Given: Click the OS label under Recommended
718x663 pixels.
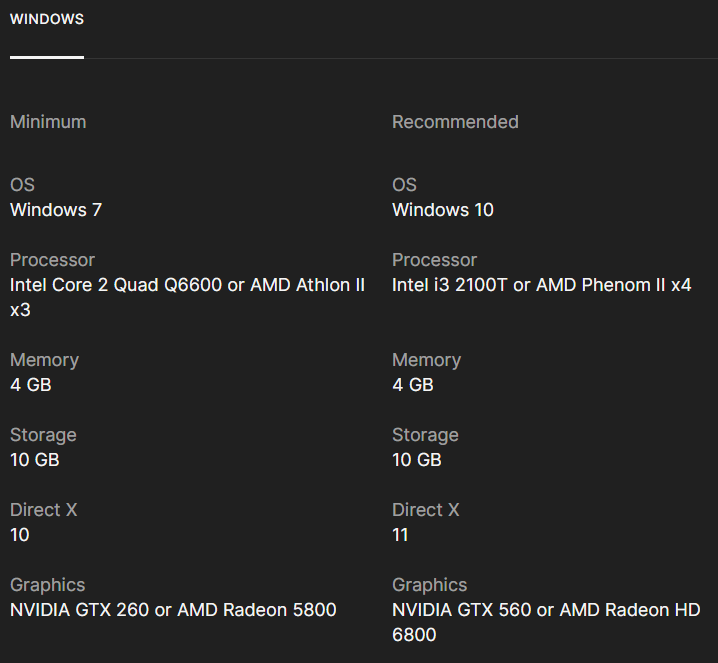Looking at the screenshot, I should 404,185.
